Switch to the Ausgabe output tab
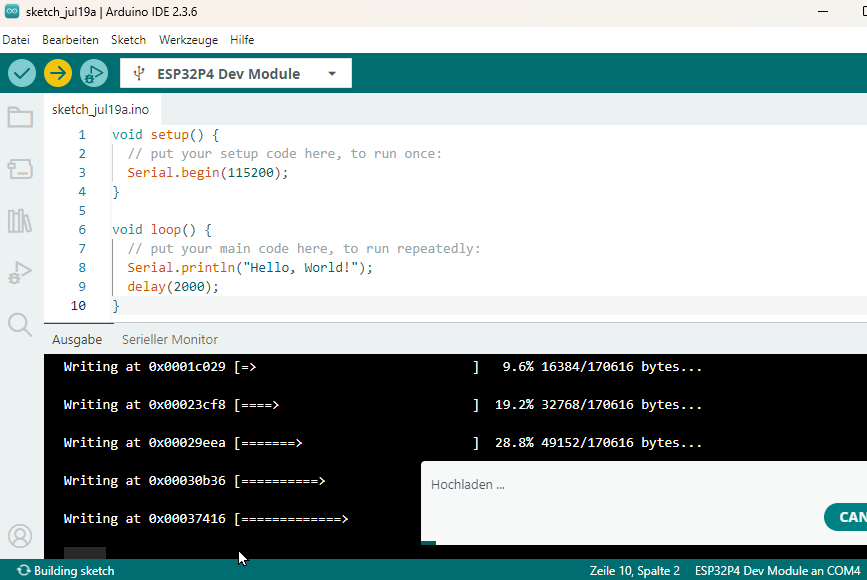Viewport: 867px width, 580px height. [x=77, y=340]
